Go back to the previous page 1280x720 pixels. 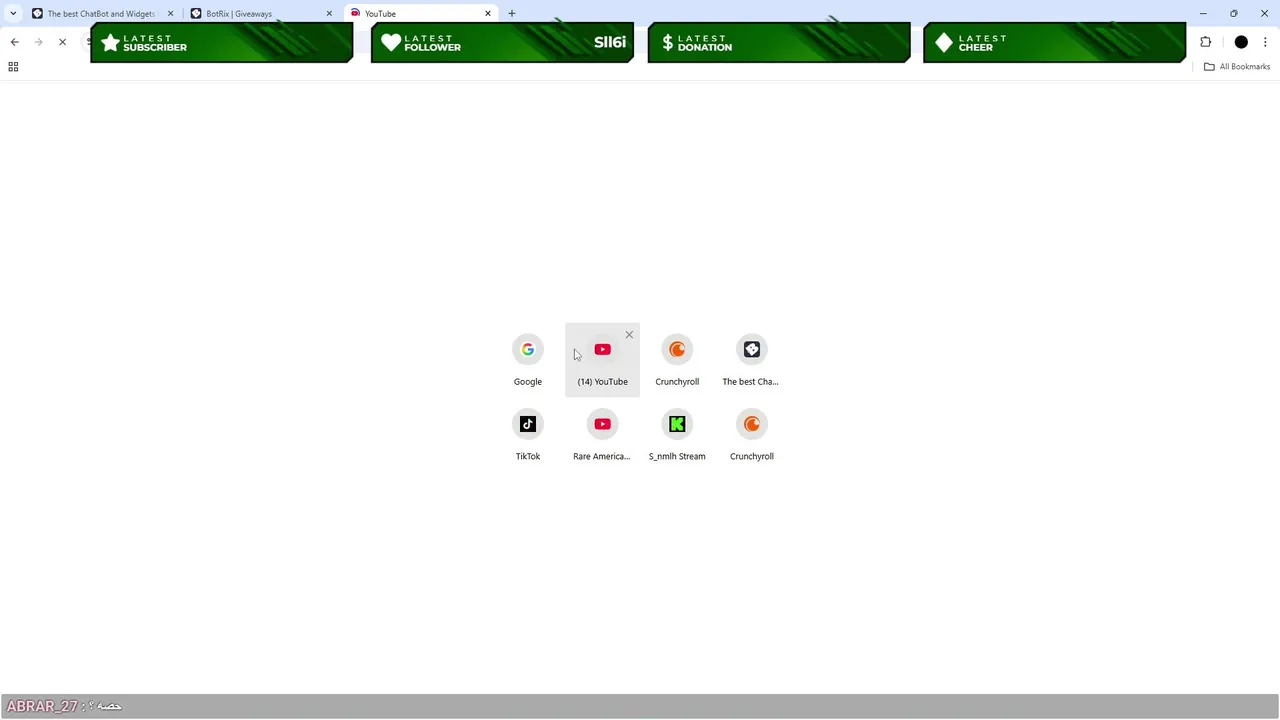14,42
